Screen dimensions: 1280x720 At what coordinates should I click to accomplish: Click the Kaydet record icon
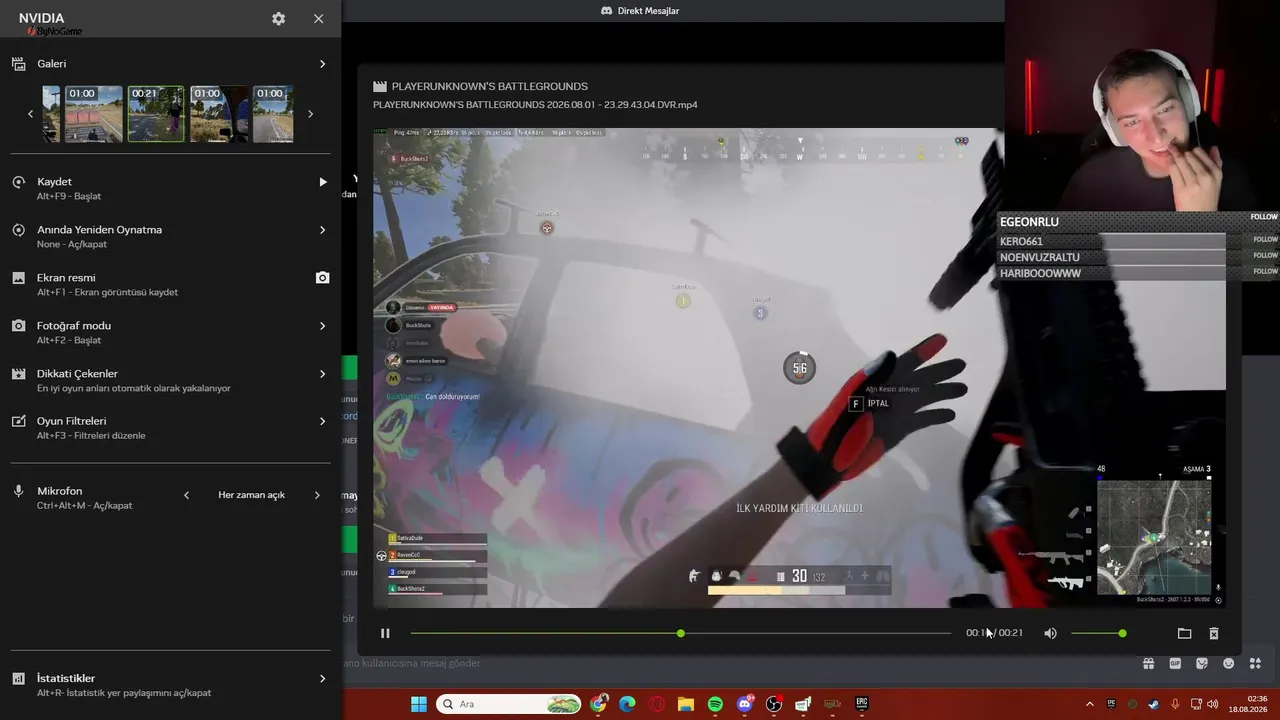(18, 182)
